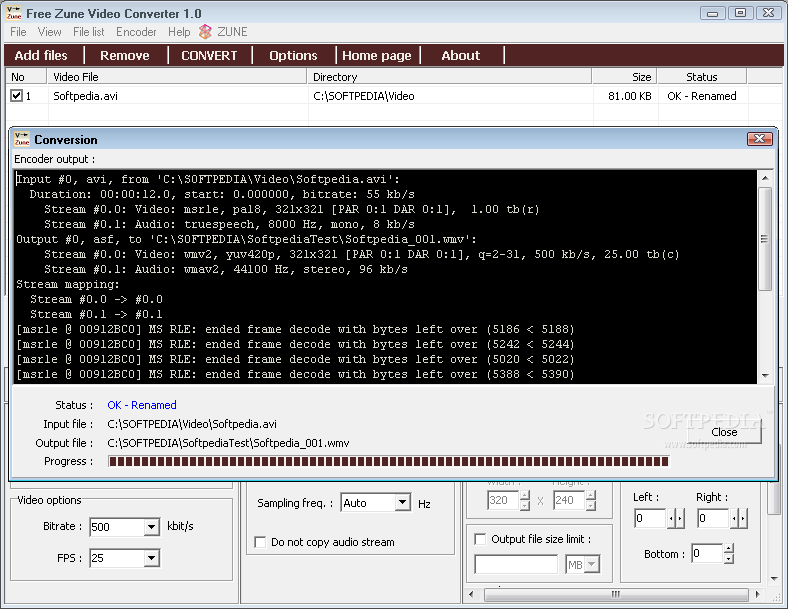Open the ZUNE menu item

pyautogui.click(x=232, y=32)
